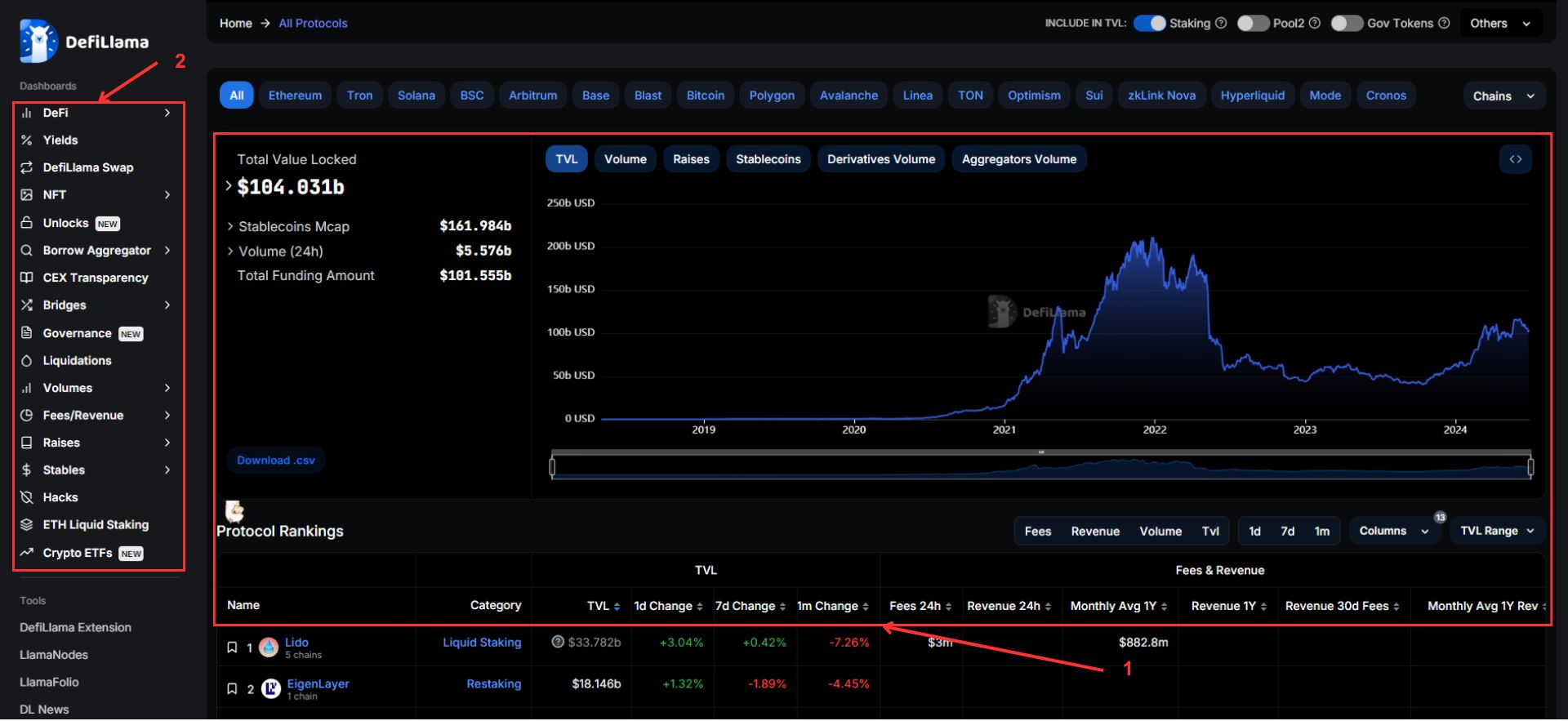1568x721 pixels.
Task: Click the DefiLlama logo icon
Action: pyautogui.click(x=38, y=42)
